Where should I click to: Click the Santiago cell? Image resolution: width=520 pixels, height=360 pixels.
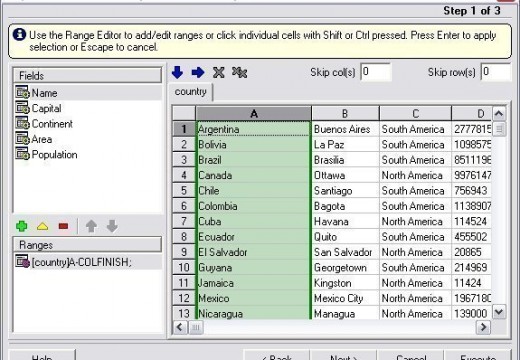click(x=345, y=190)
